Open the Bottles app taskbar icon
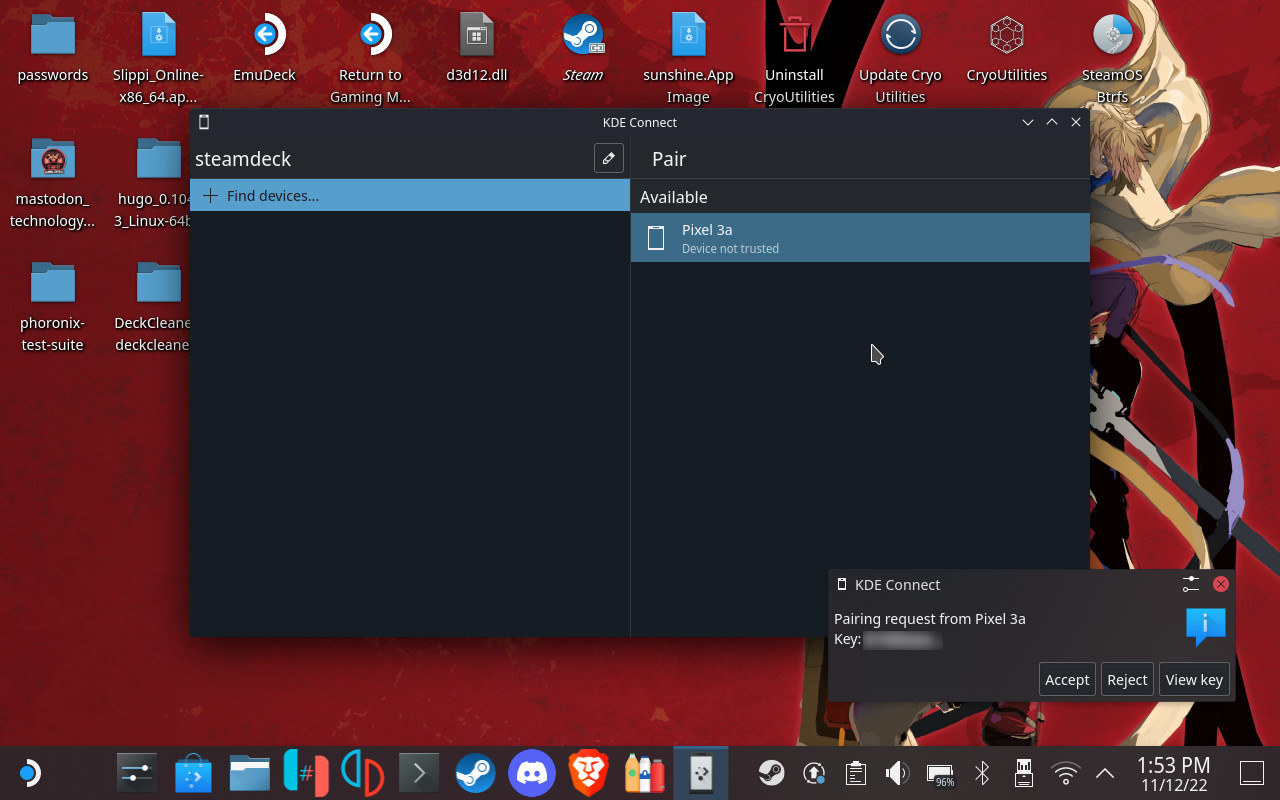The width and height of the screenshot is (1280, 800). (x=645, y=773)
